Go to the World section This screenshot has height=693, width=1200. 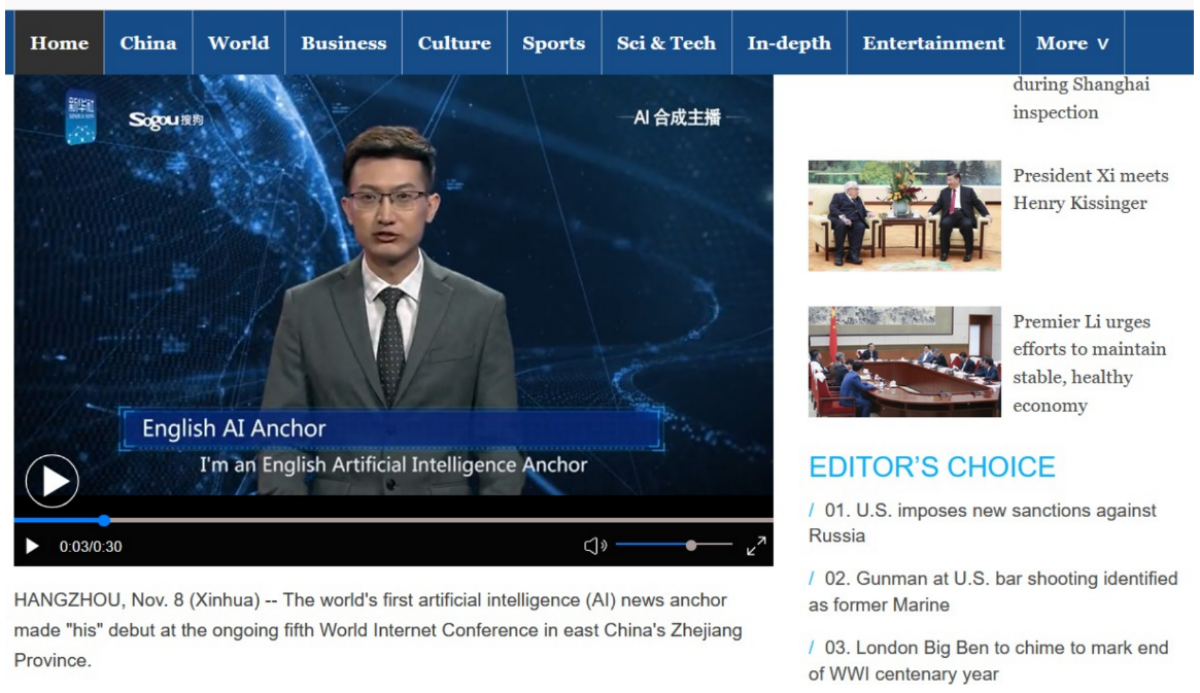(238, 43)
